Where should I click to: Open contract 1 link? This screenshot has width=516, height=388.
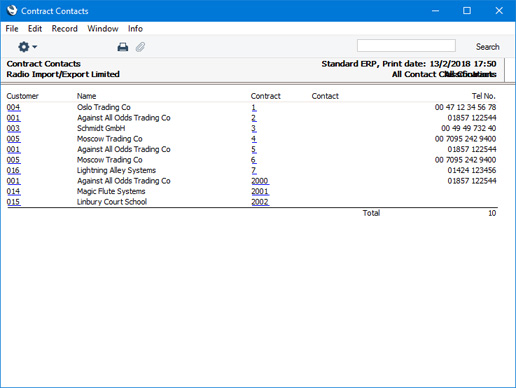(254, 107)
